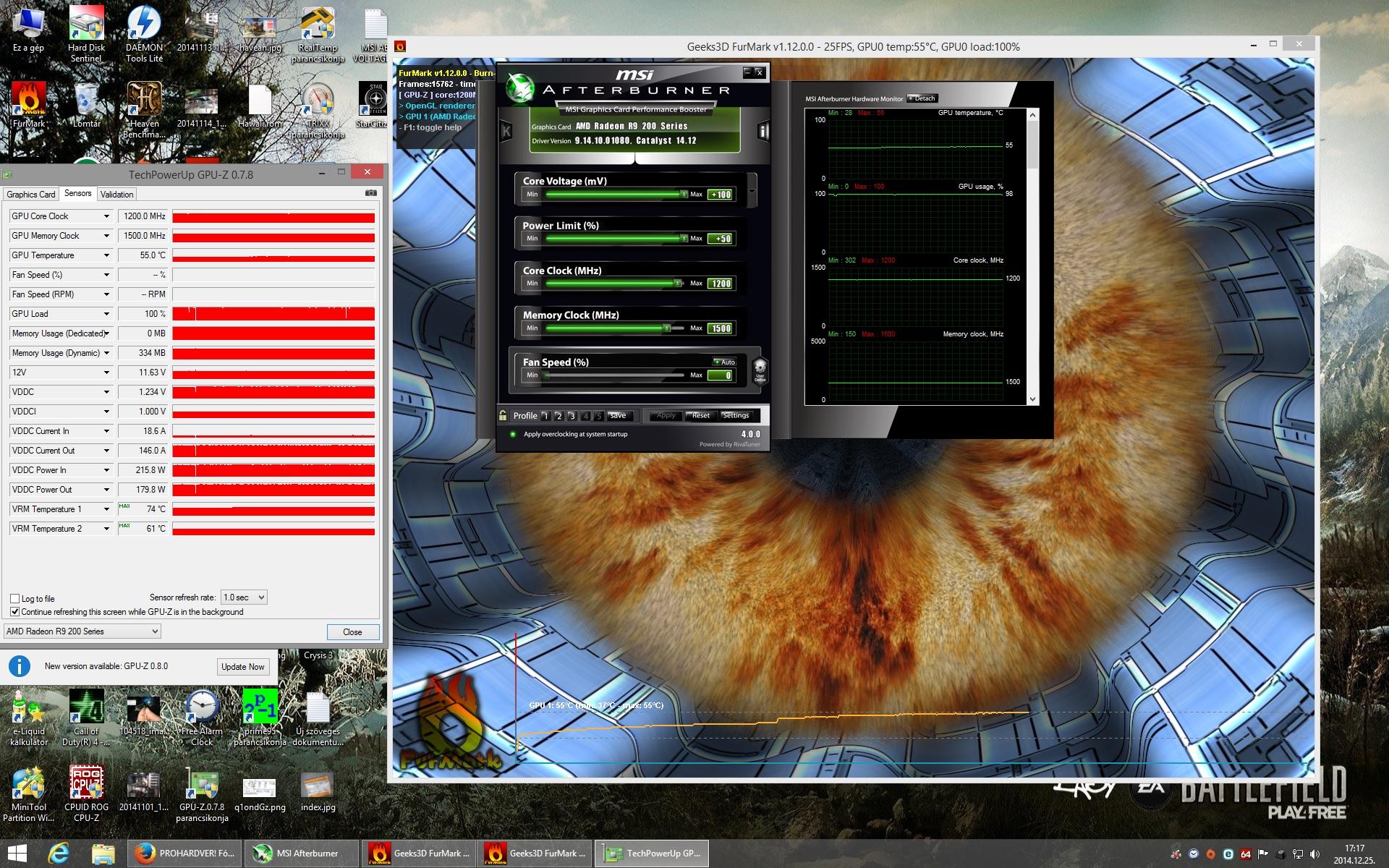The image size is (1389, 868).
Task: Click the Memory Clock slider handle
Action: (666, 328)
